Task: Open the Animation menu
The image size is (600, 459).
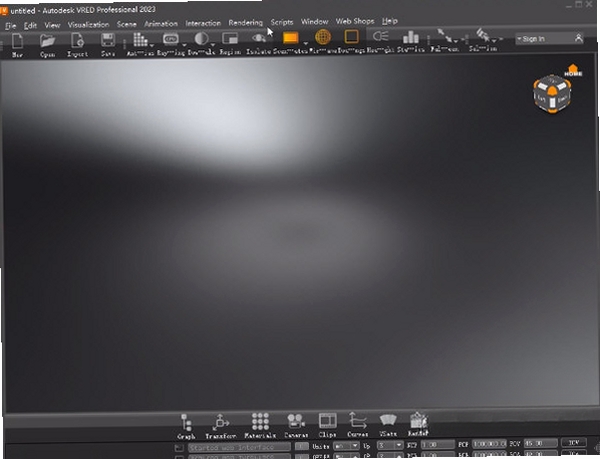Action: tap(161, 24)
